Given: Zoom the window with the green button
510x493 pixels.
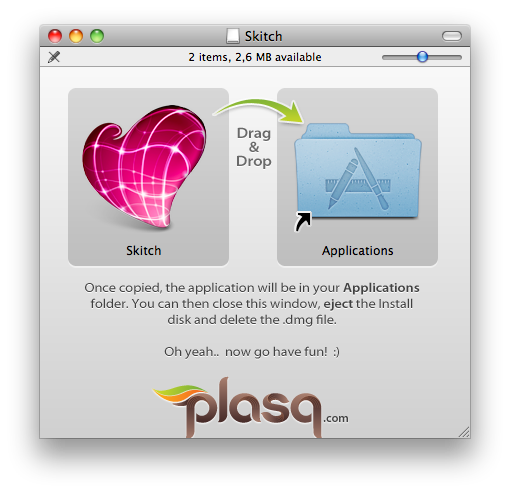Looking at the screenshot, I should click(97, 36).
